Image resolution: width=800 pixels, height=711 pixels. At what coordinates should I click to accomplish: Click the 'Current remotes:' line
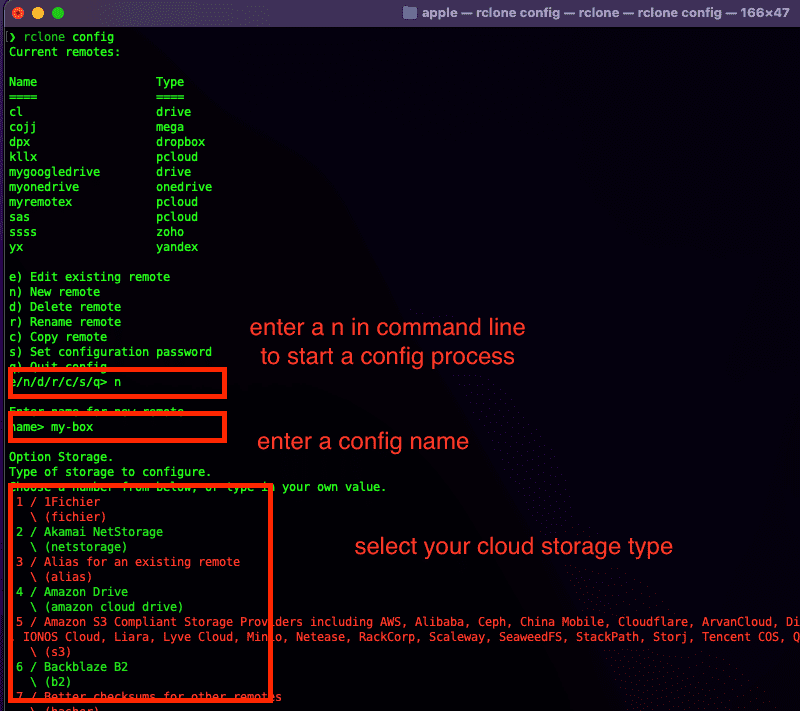coord(64,52)
